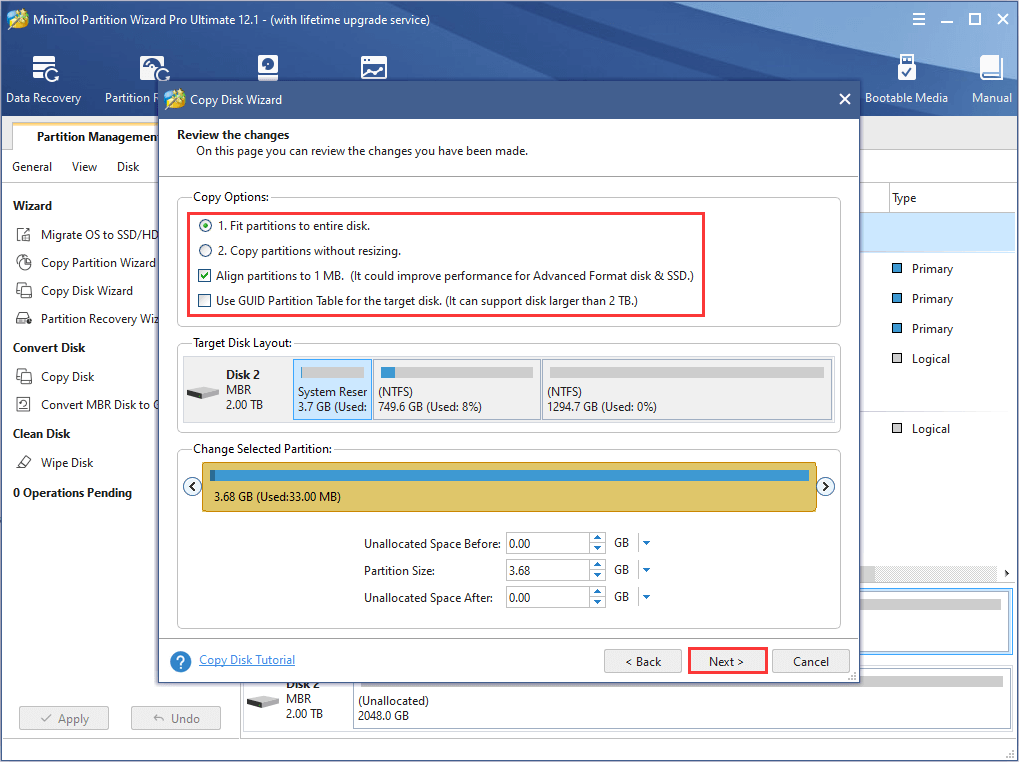The width and height of the screenshot is (1019, 762).
Task: Click the Back button
Action: click(643, 661)
